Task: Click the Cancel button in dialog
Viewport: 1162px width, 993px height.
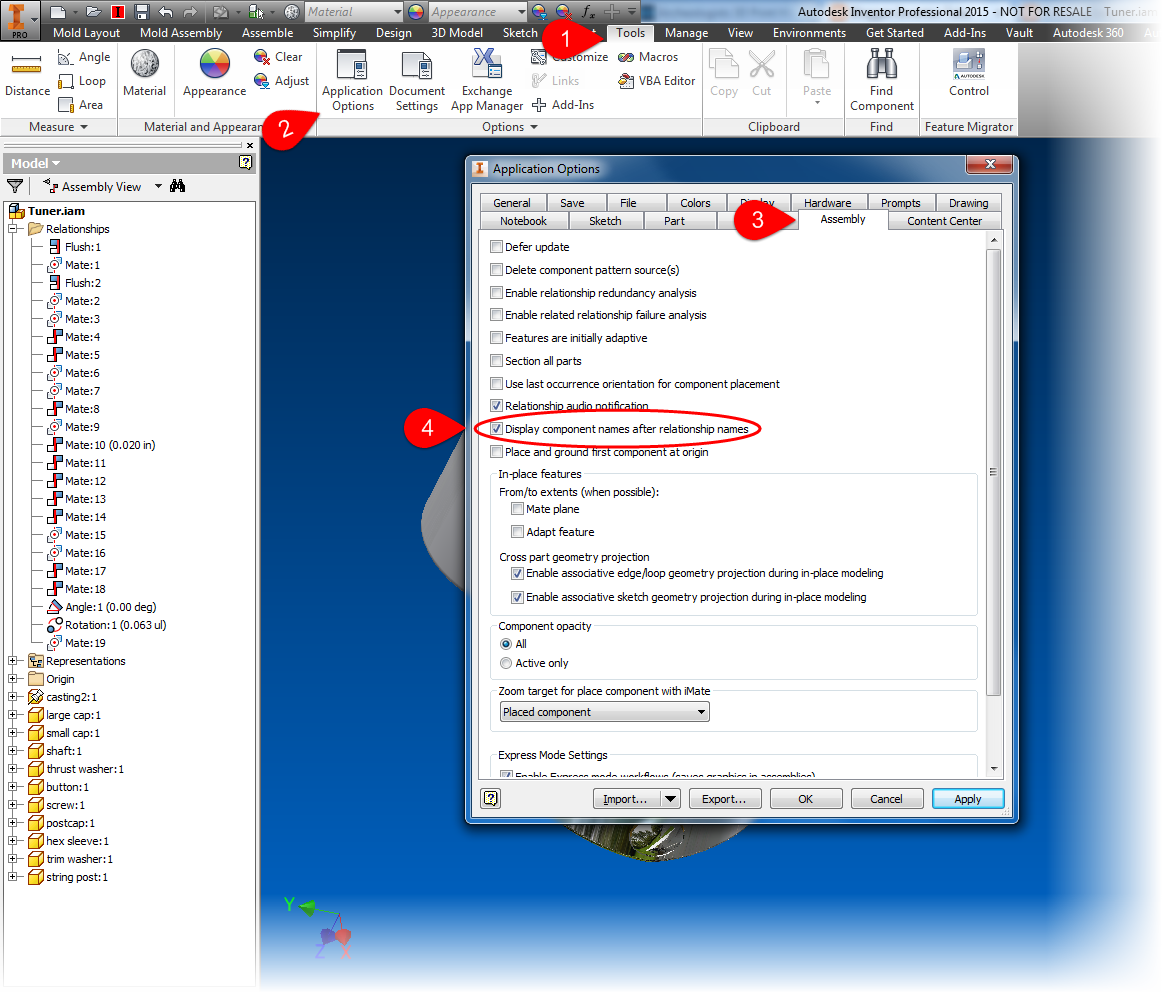Action: click(x=886, y=799)
